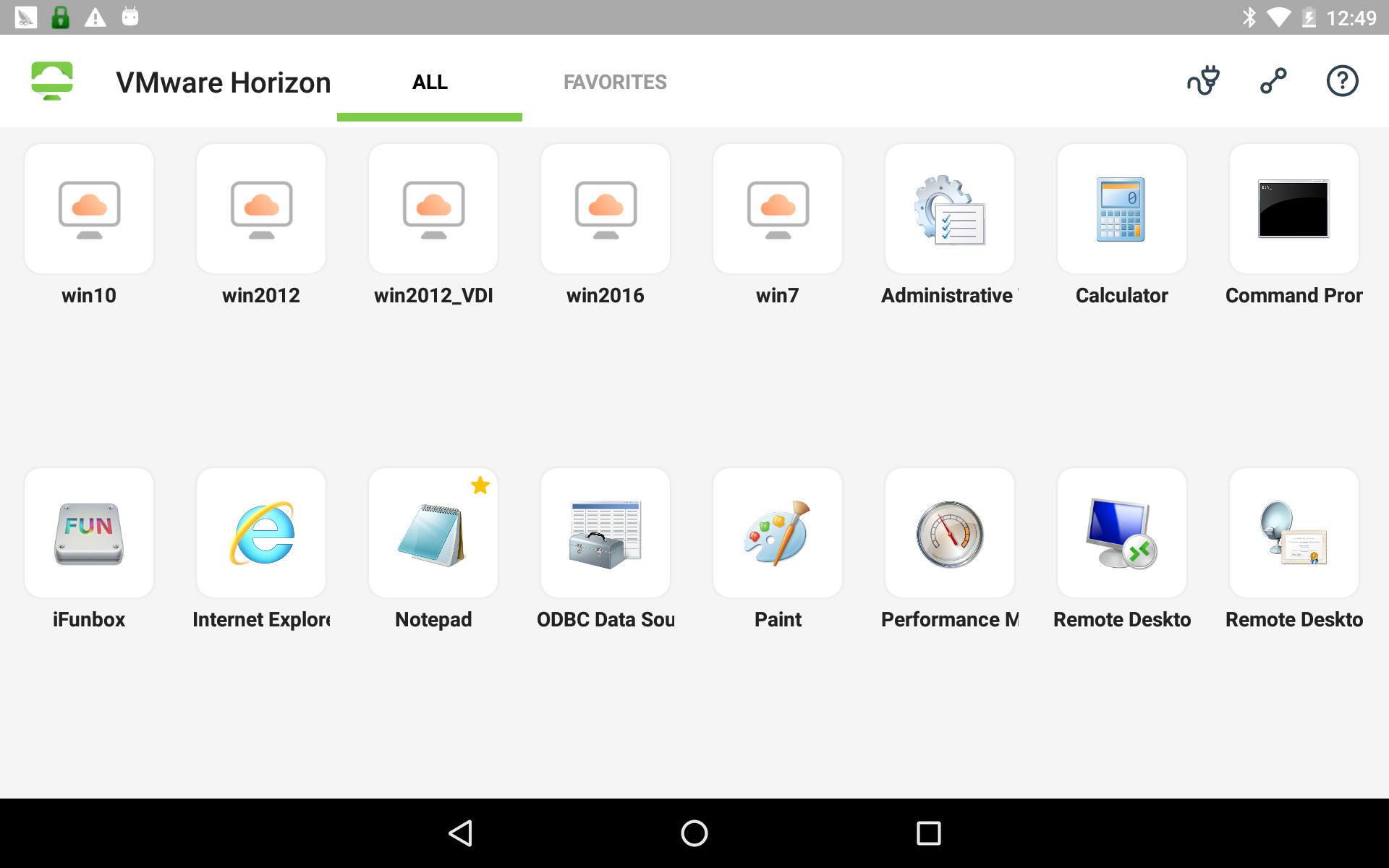Launch the Paint application
This screenshot has width=1389, height=868.
pyautogui.click(x=778, y=533)
